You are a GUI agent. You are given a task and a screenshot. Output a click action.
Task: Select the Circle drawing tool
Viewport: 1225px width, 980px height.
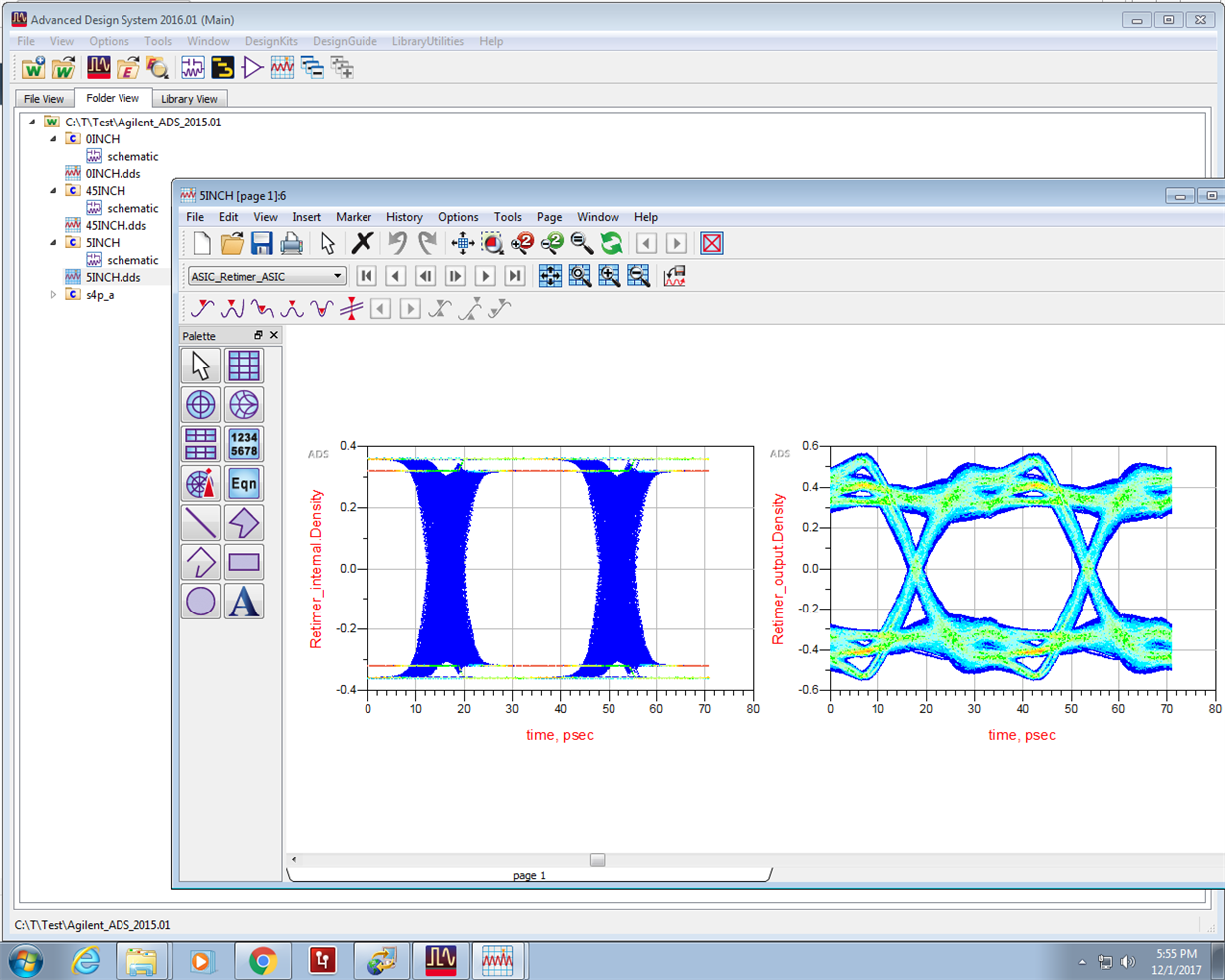pos(201,602)
